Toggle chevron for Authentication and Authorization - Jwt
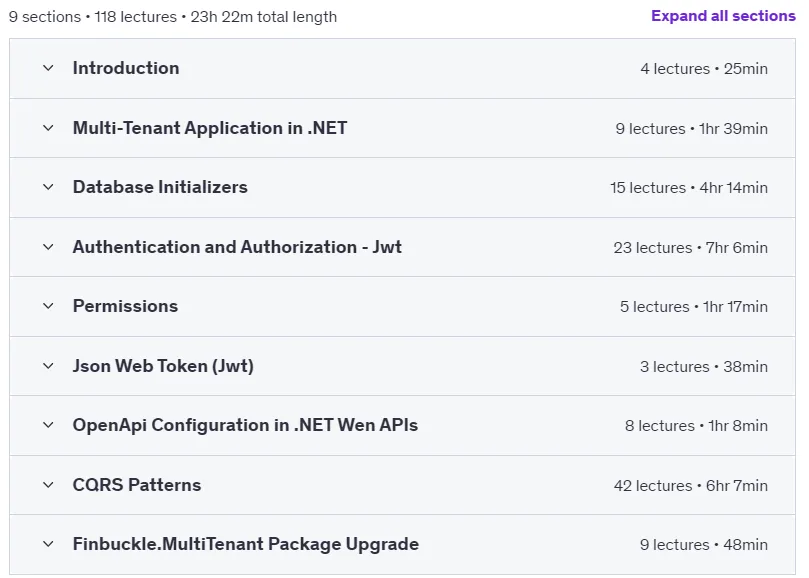Image resolution: width=809 pixels, height=578 pixels. 48,247
